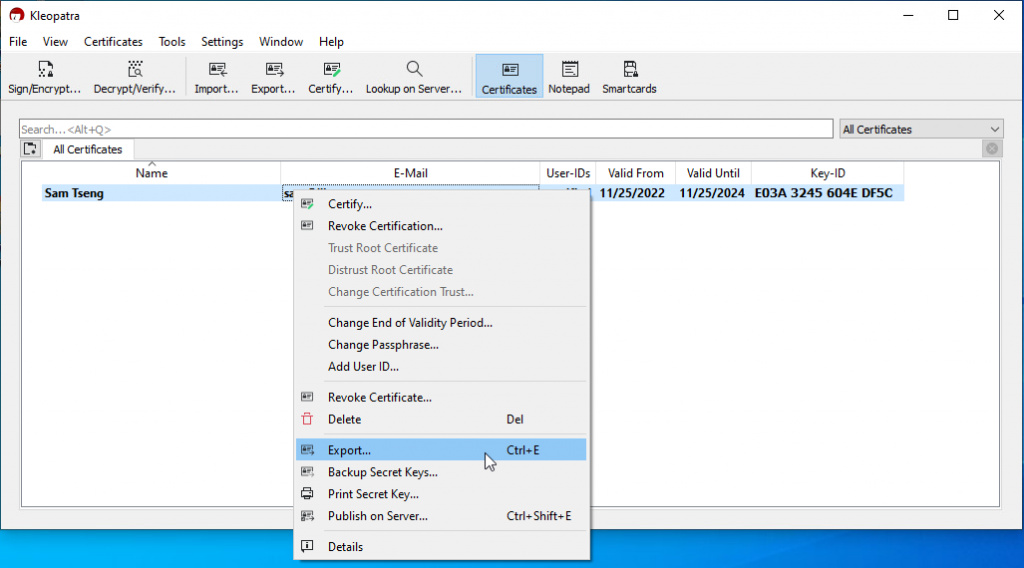
Task: Choose Certify... in the context menu
Action: [x=441, y=204]
